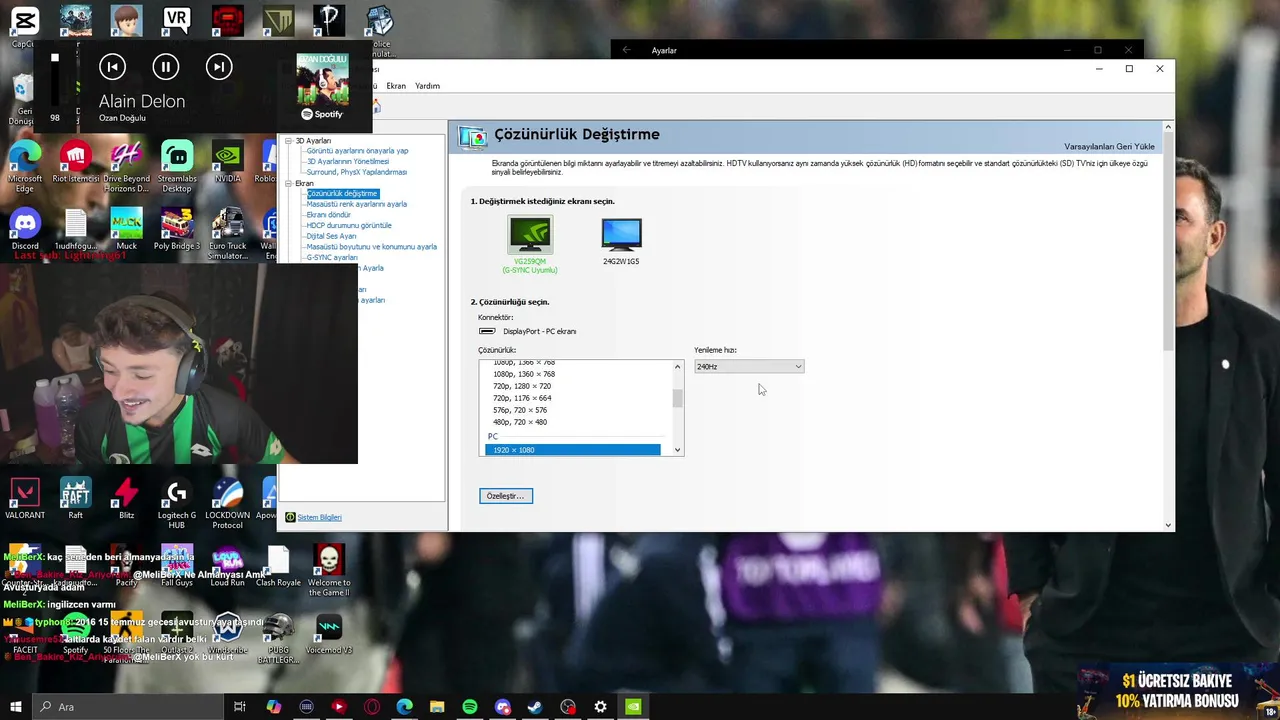
Task: Click the Windows Start button
Action: click(x=16, y=707)
